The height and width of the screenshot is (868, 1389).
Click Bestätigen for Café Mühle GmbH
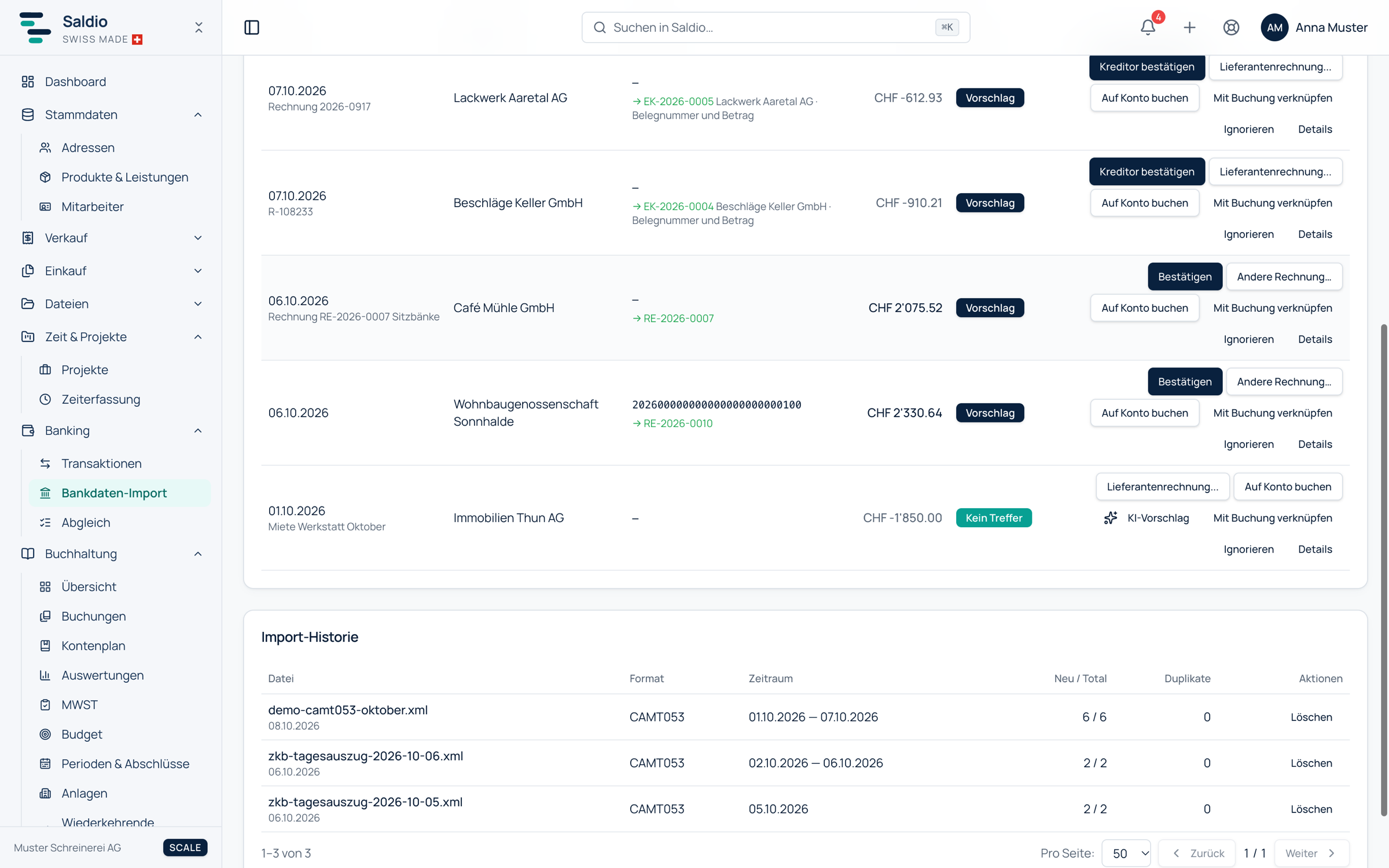tap(1185, 277)
